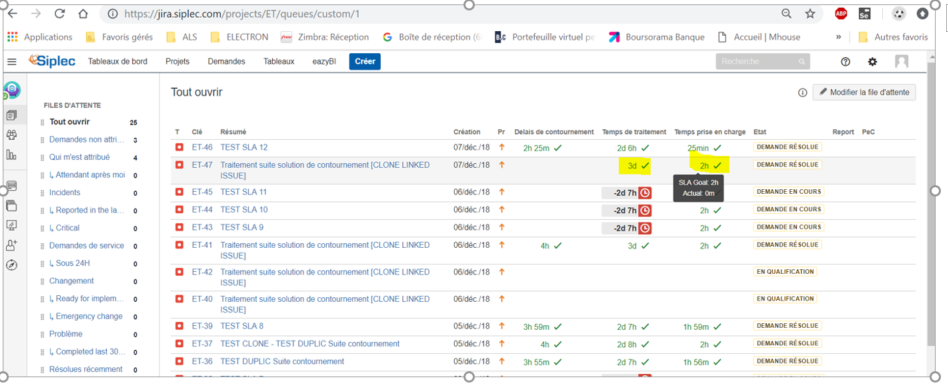Show more bookmarks via the chevron overflow

pos(839,37)
